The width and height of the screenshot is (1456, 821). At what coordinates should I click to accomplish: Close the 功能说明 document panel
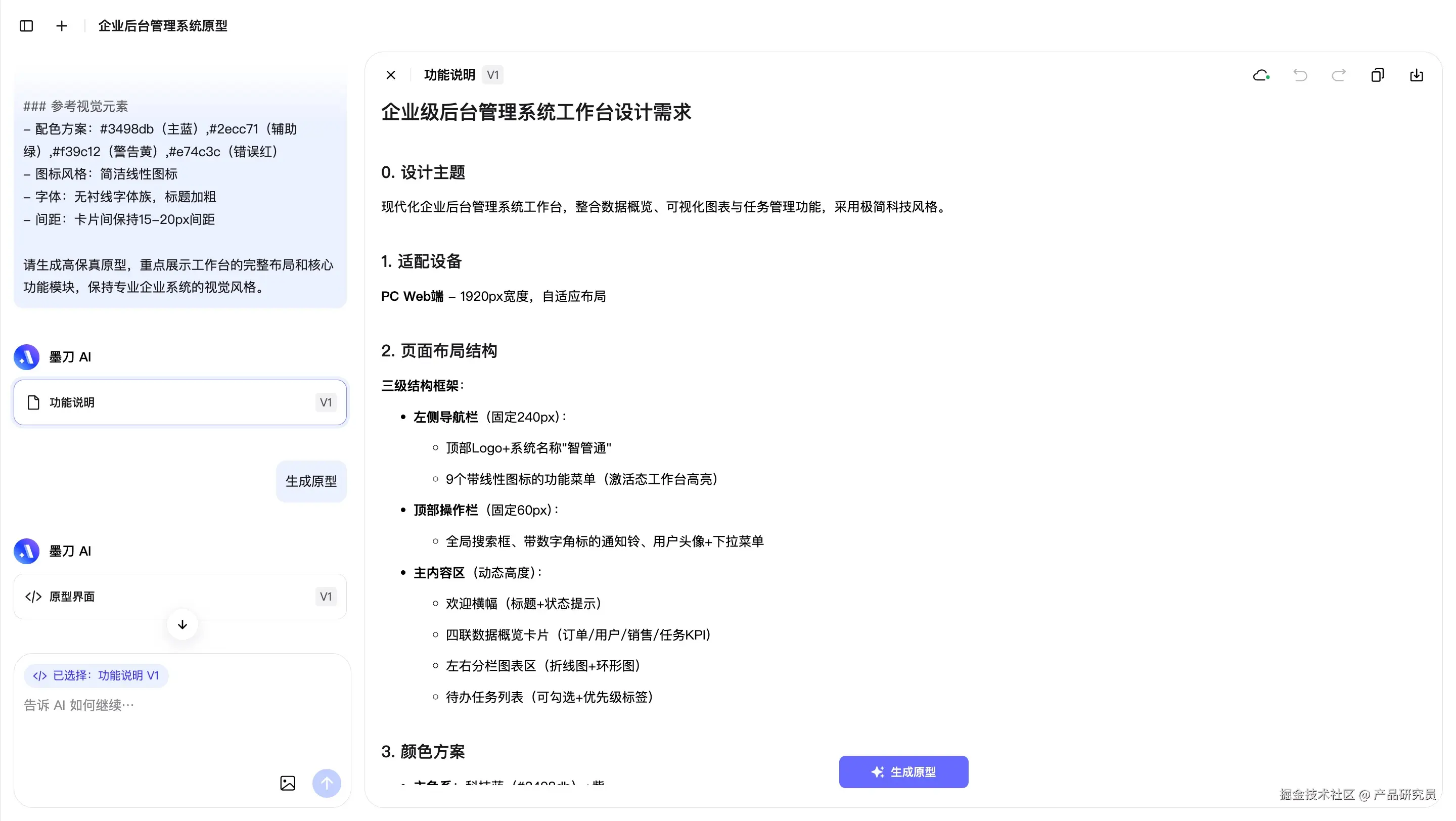[391, 75]
